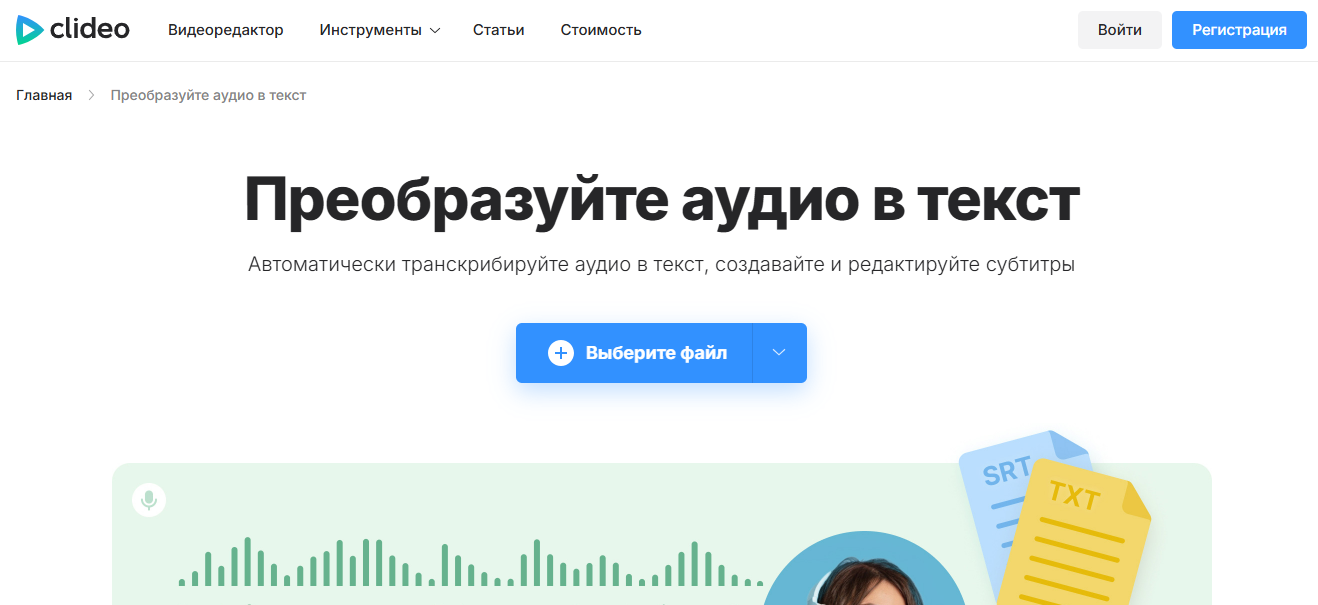
Task: Click the large Преобразуйте аудио в текст heading
Action: tap(661, 200)
